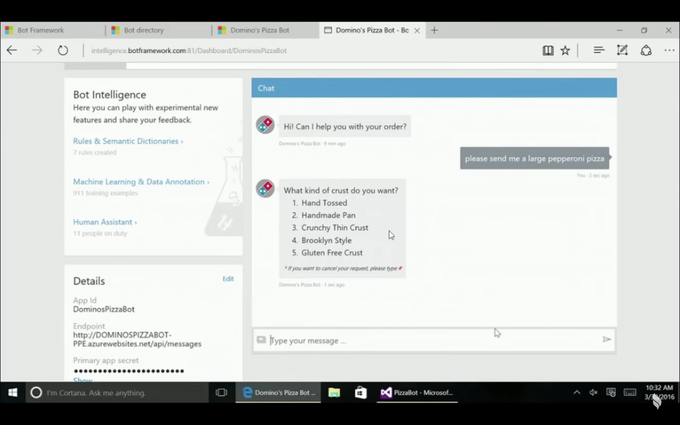Click the muted volume tray icon
The width and height of the screenshot is (680, 425).
pos(594,392)
